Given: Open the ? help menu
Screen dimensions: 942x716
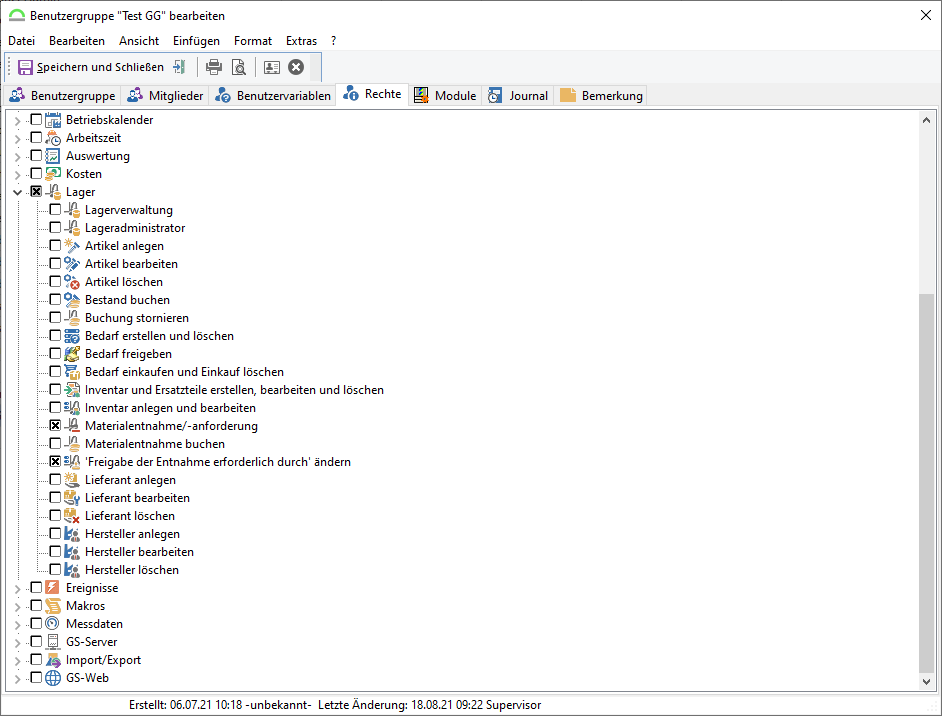Looking at the screenshot, I should (x=333, y=41).
